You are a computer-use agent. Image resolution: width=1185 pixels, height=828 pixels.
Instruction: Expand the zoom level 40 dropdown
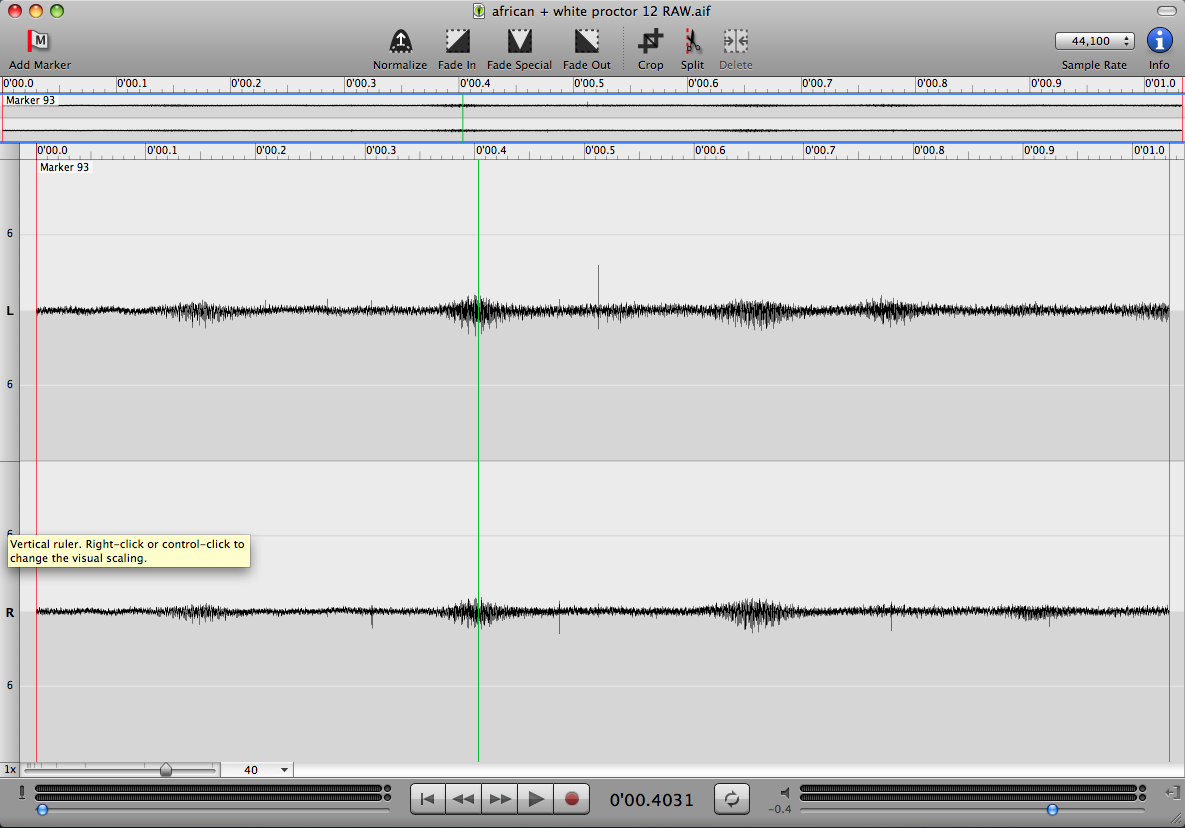[x=285, y=770]
